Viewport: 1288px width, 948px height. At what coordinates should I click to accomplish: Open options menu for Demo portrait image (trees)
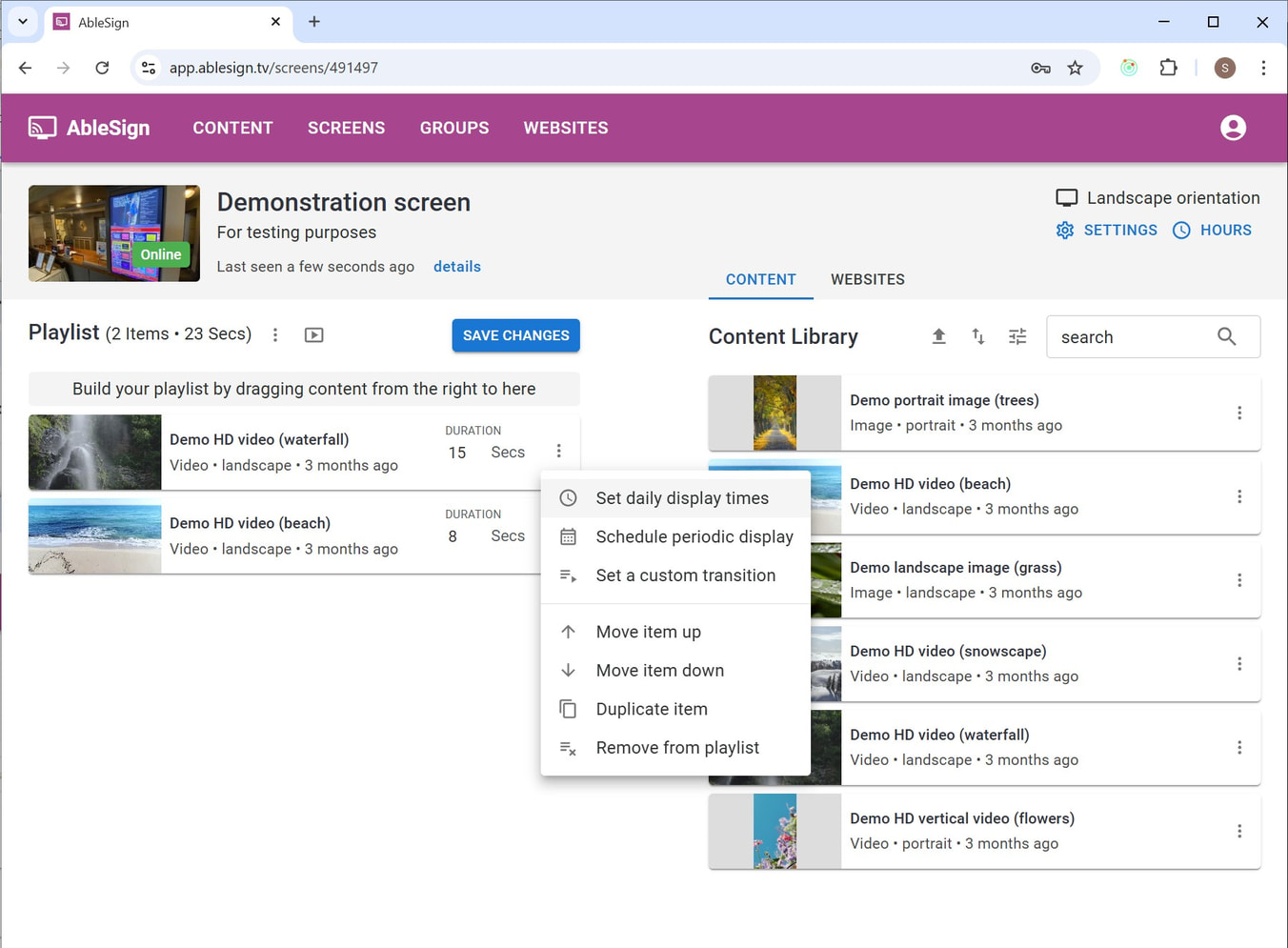click(x=1238, y=413)
